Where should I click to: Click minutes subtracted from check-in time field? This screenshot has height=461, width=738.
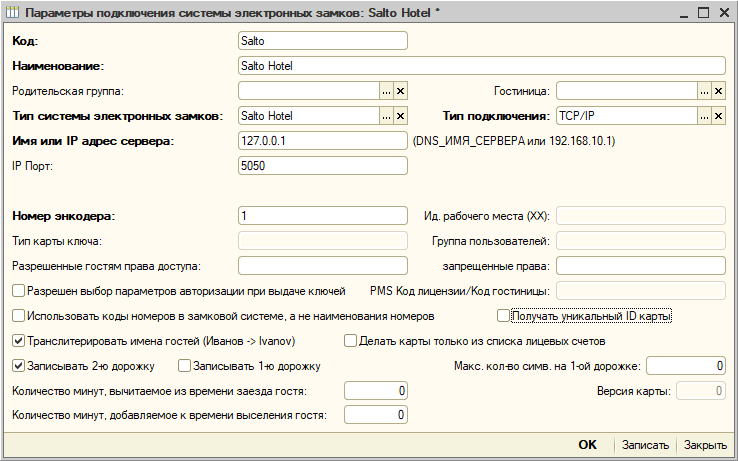(376, 390)
